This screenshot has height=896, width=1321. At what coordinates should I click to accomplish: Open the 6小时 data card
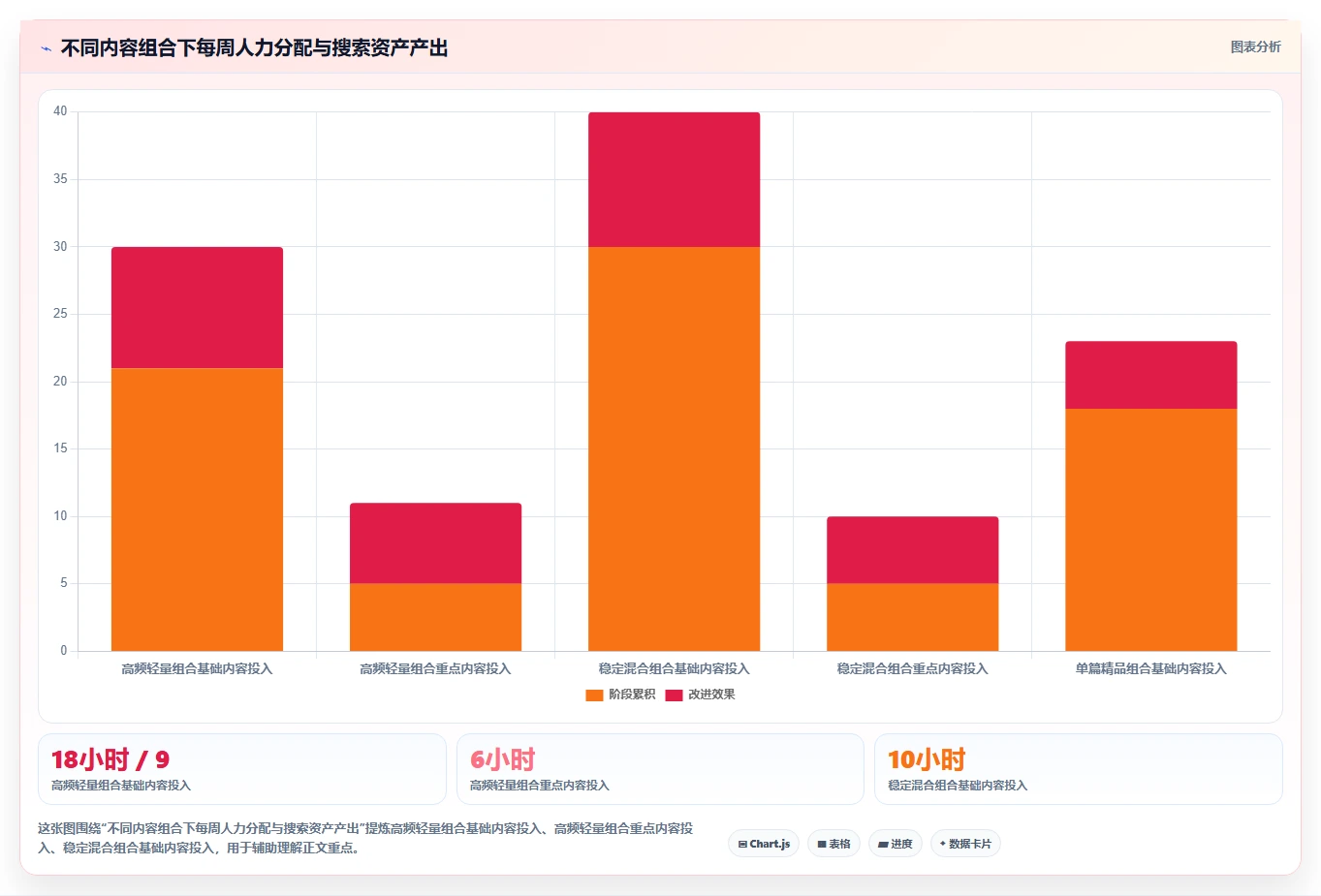coord(660,769)
